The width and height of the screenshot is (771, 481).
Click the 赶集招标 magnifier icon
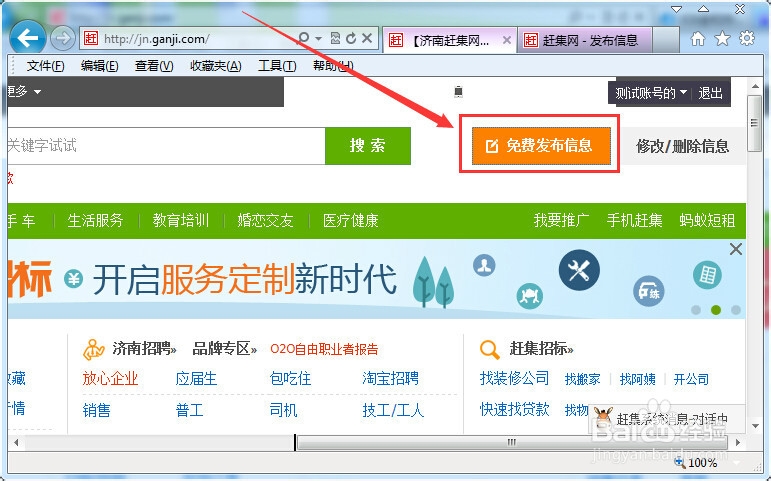tap(490, 349)
